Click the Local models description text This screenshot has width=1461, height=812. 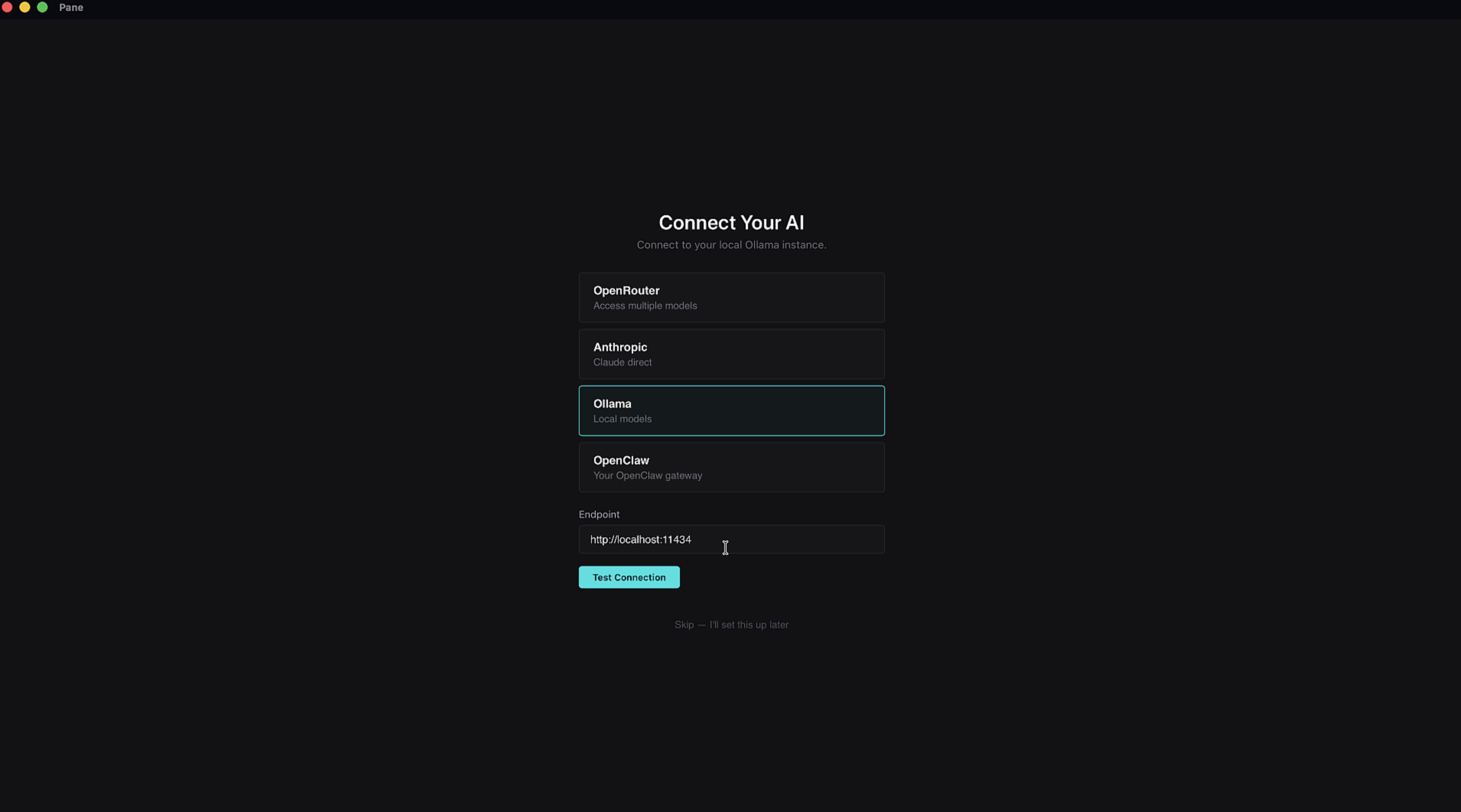[x=622, y=419]
